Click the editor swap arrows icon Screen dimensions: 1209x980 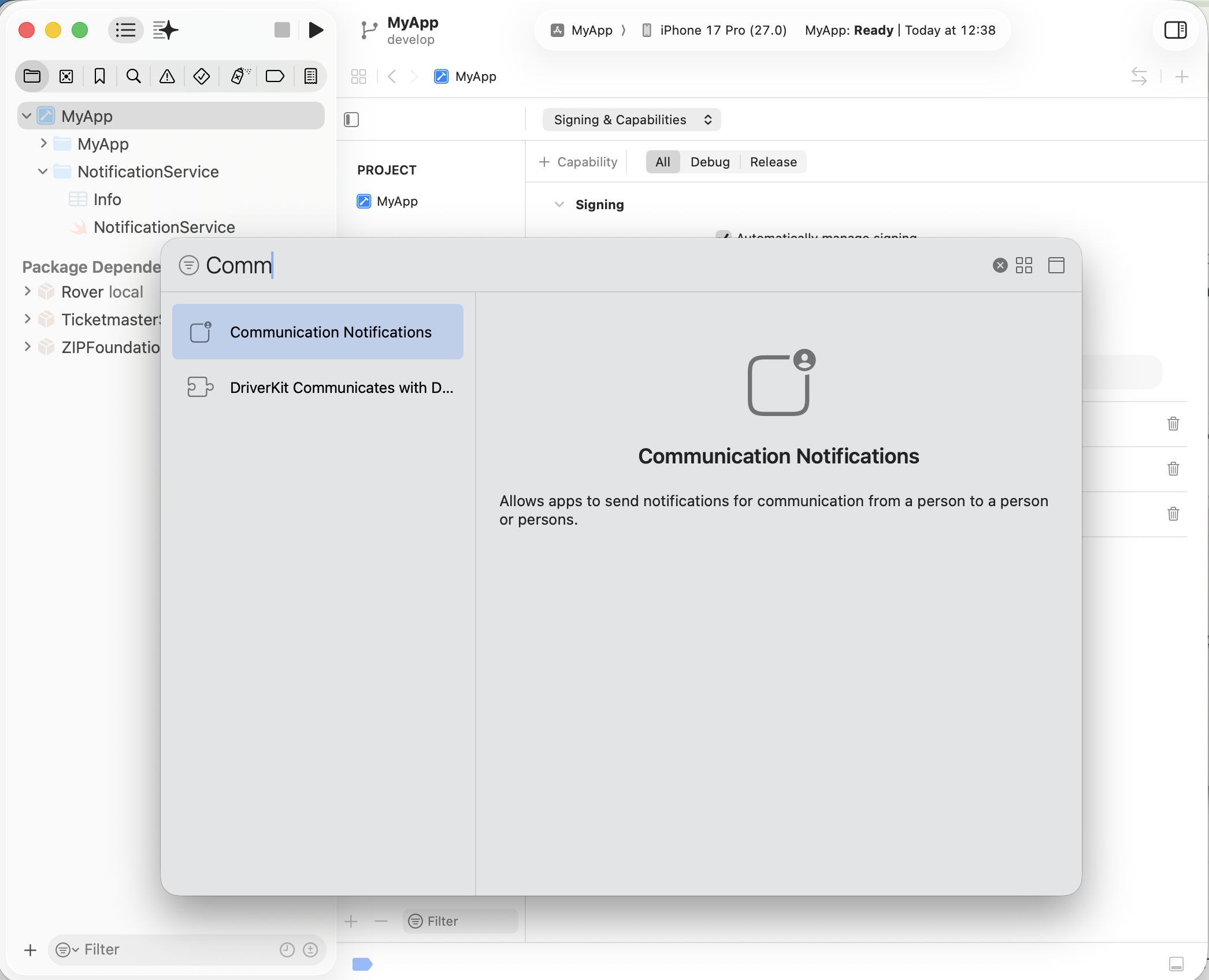tap(1139, 76)
